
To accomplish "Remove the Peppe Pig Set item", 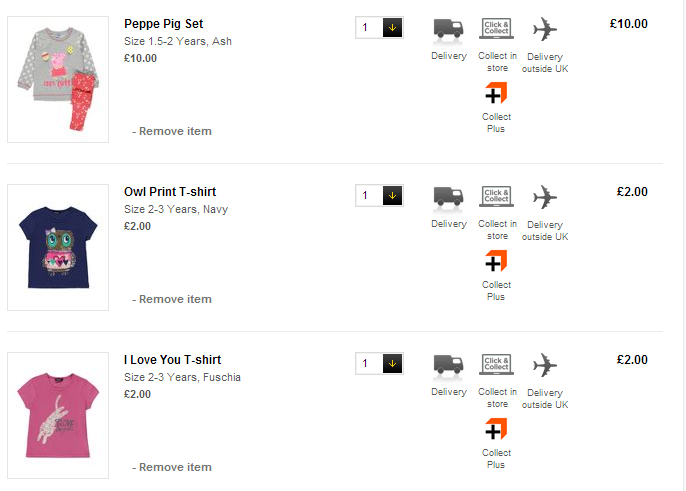I will click(175, 131).
